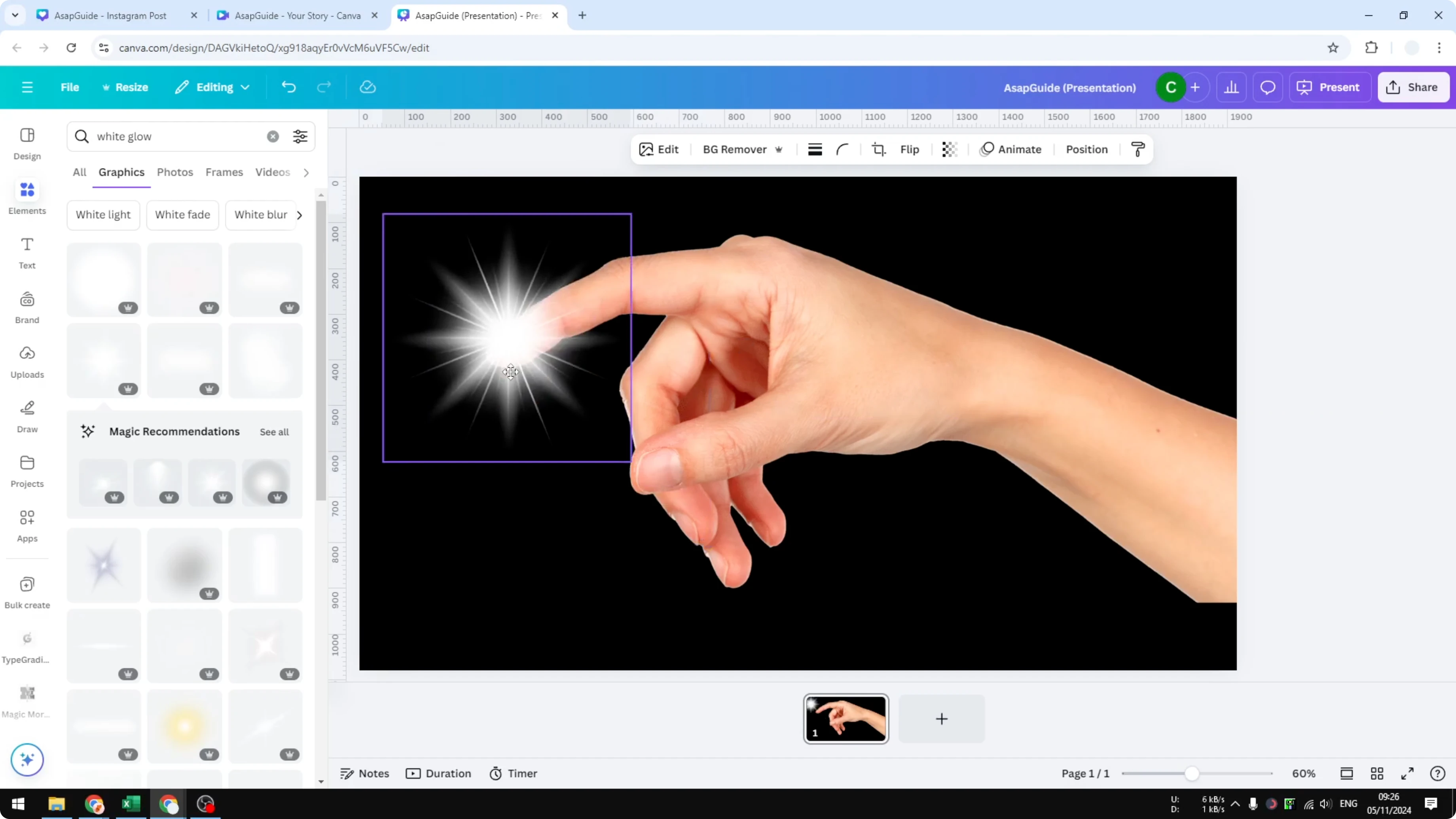1456x819 pixels.
Task: Open the Apps panel in sidebar
Action: (x=27, y=526)
